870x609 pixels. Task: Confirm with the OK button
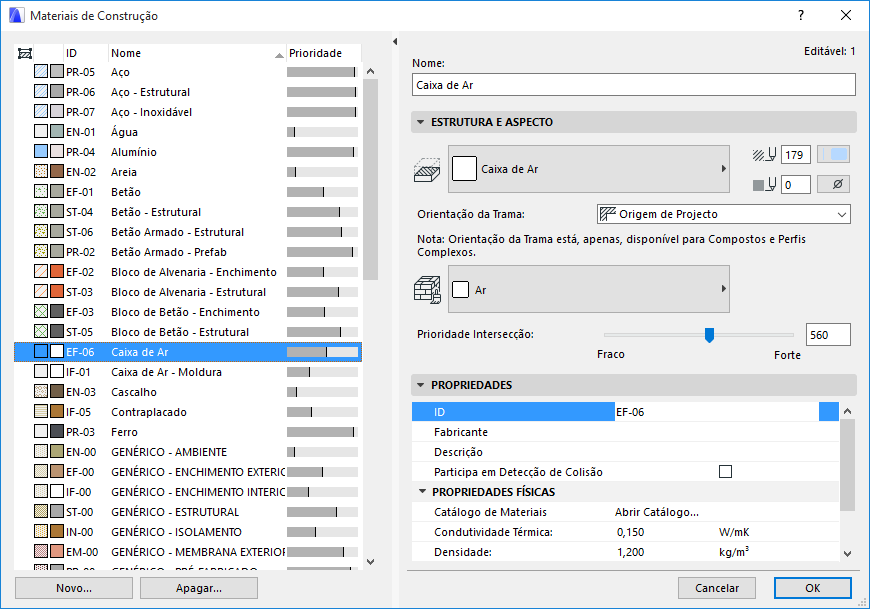[812, 588]
